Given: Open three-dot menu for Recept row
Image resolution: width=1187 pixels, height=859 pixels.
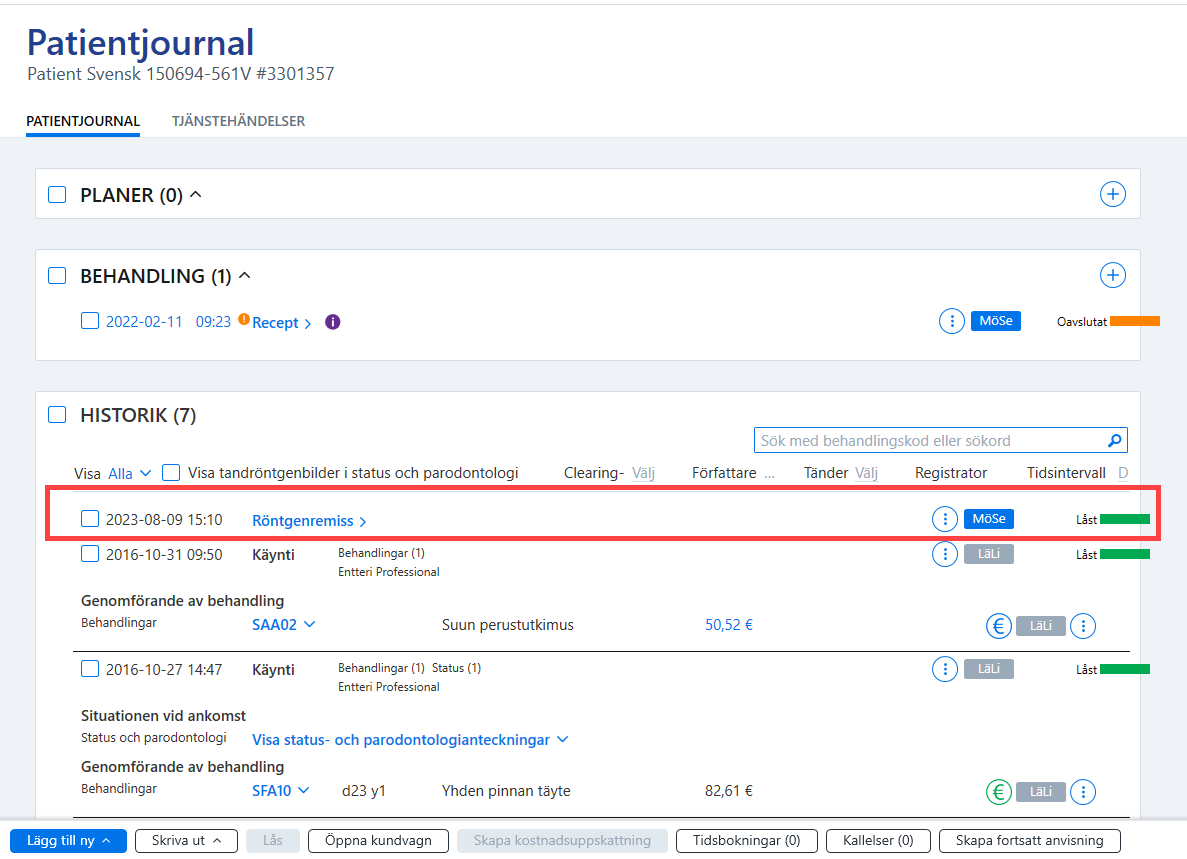Looking at the screenshot, I should [952, 322].
